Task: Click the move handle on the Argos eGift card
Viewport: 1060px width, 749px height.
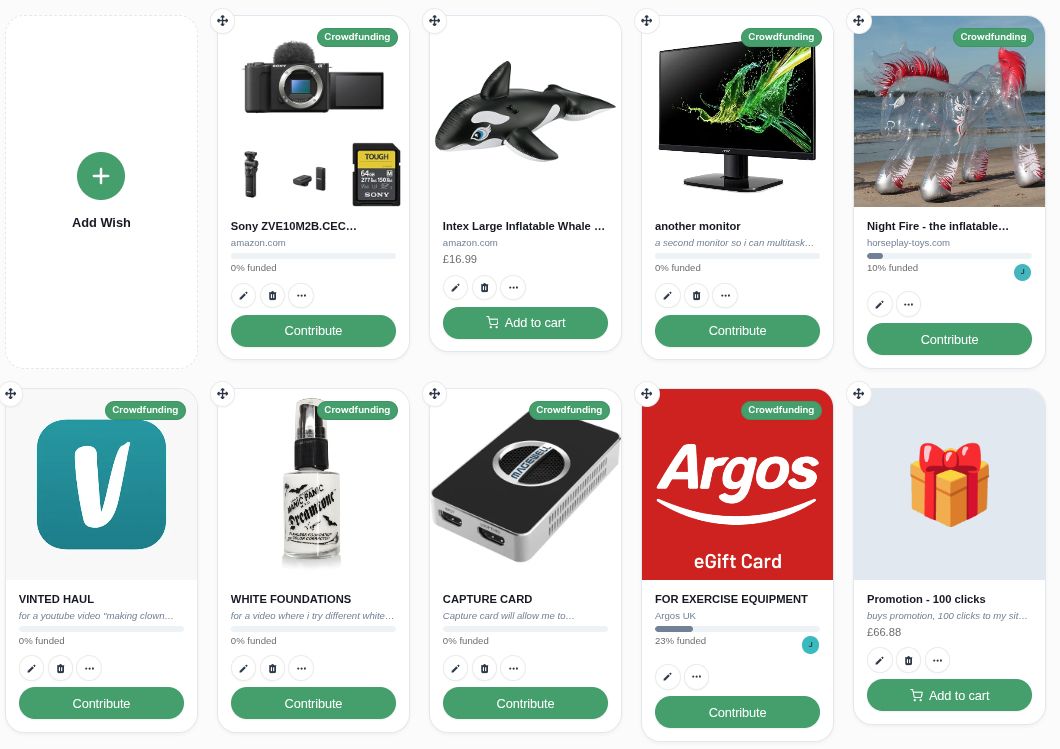Action: click(x=647, y=393)
